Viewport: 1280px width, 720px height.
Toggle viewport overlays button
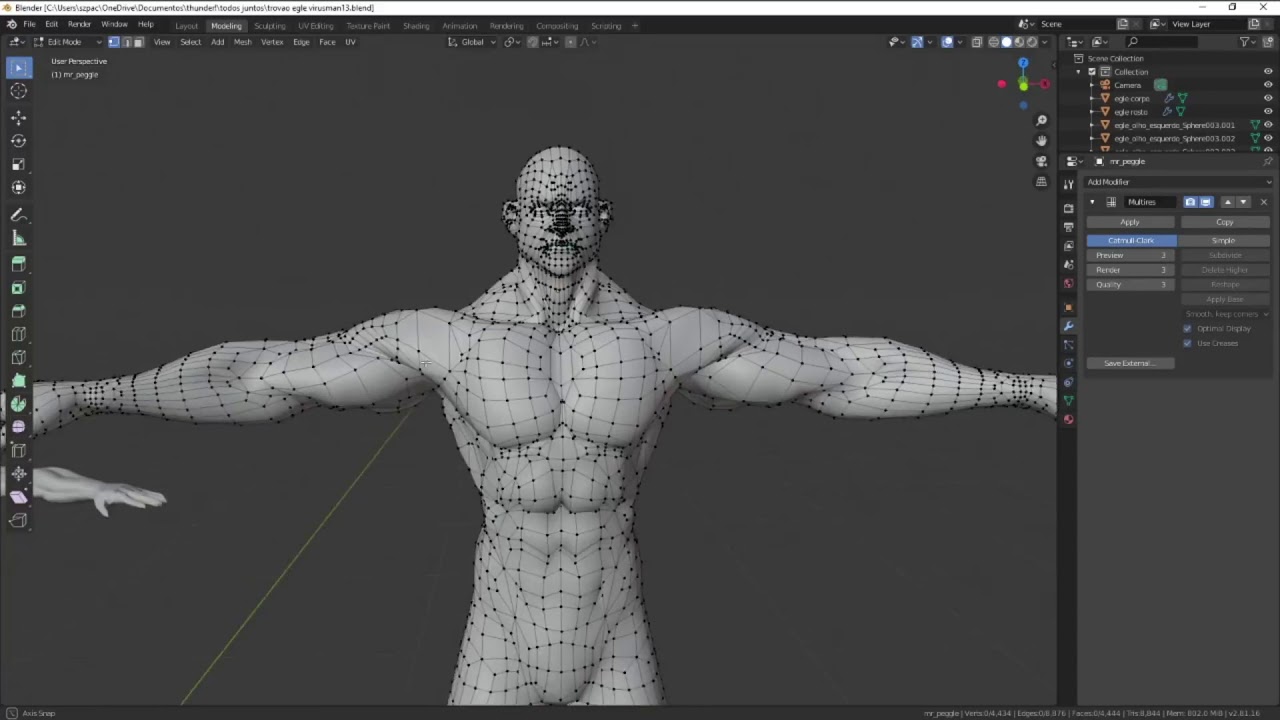coord(947,42)
